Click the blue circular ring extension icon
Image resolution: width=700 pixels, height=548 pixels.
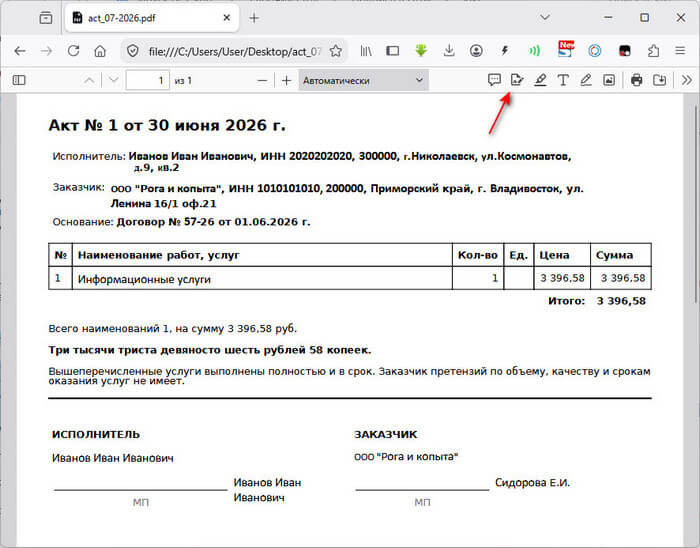[x=595, y=51]
